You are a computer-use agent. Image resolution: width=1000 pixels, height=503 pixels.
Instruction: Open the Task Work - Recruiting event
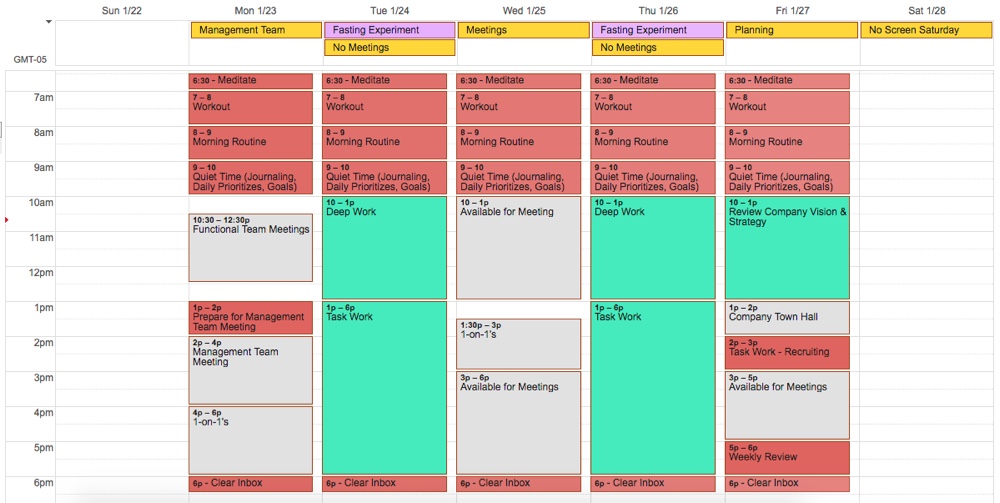[x=787, y=352]
